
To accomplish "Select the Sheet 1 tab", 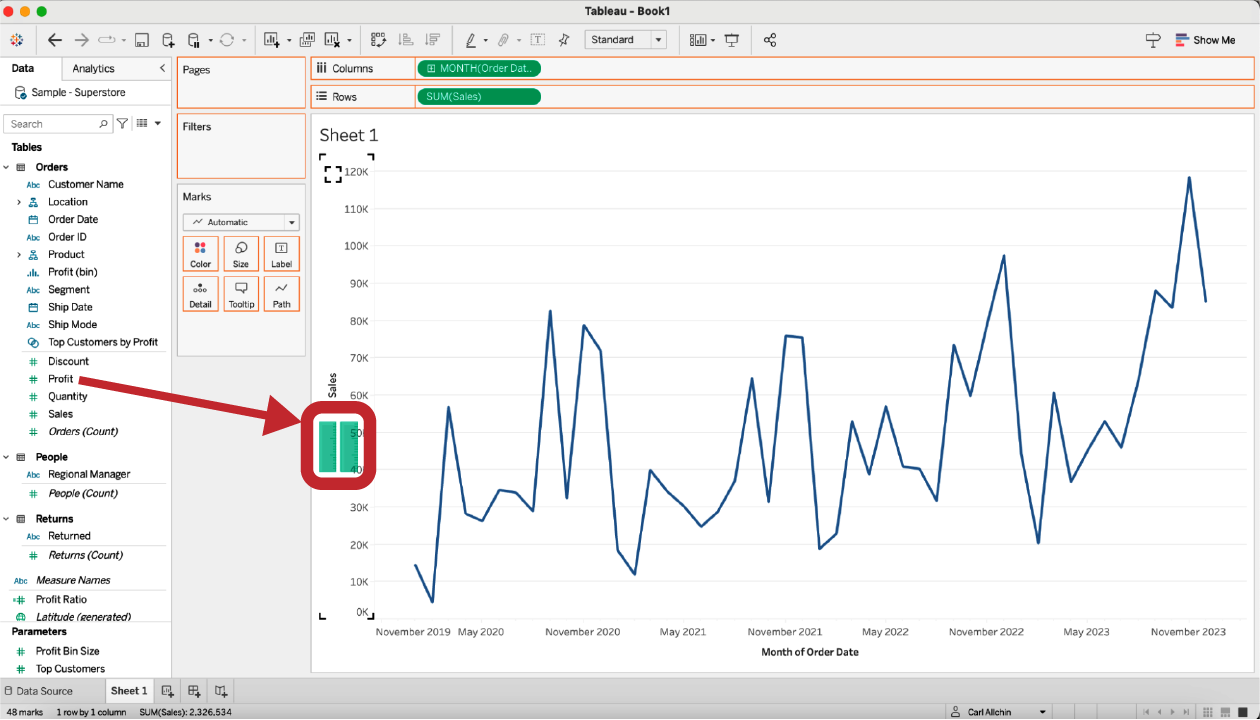I will tap(129, 691).
